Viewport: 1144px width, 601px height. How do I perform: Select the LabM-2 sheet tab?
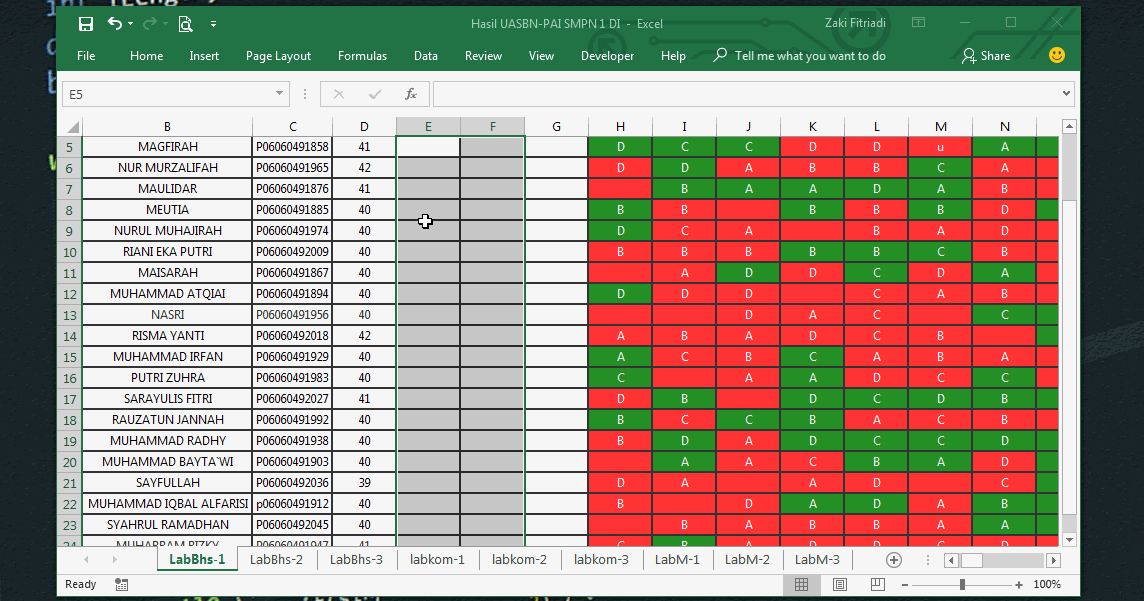pos(747,560)
